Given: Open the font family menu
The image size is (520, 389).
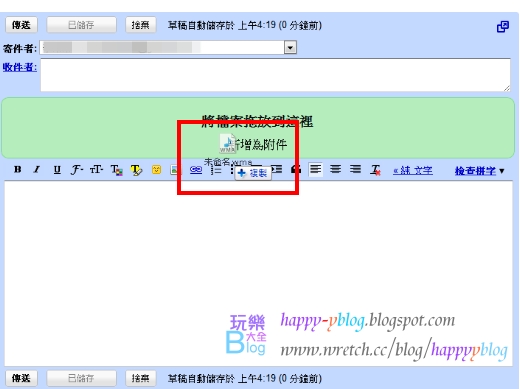Looking at the screenshot, I should (x=77, y=170).
